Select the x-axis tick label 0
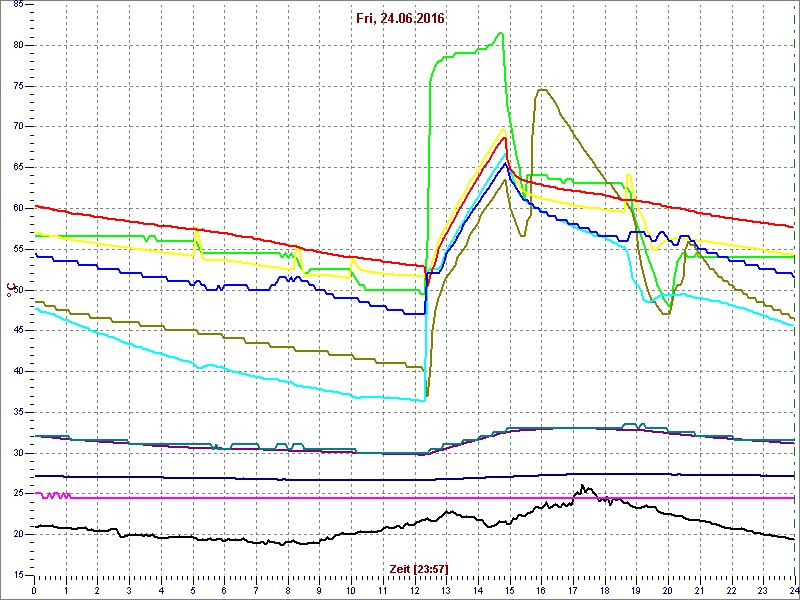This screenshot has height=600, width=800. 35,590
